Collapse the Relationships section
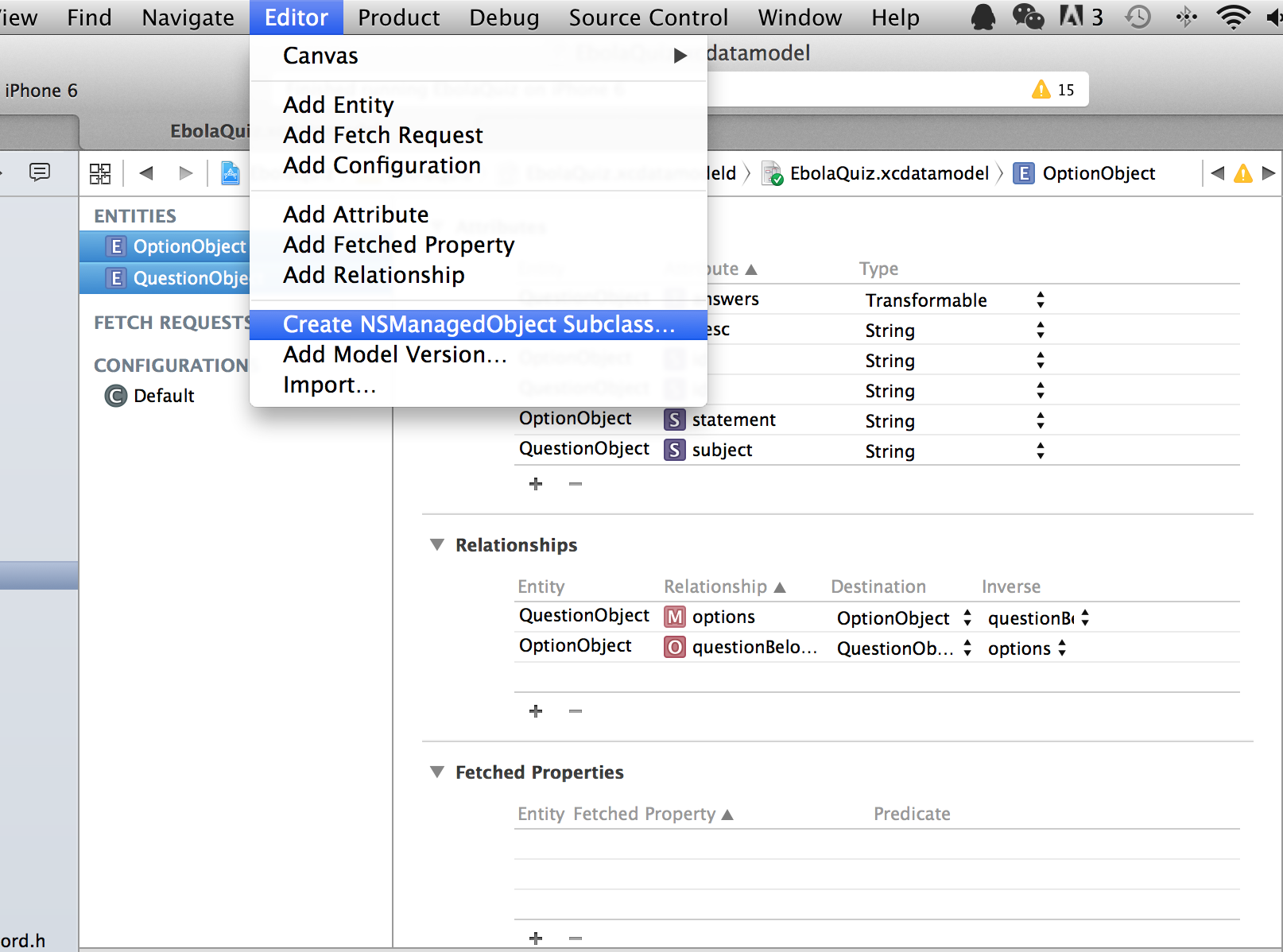 436,545
